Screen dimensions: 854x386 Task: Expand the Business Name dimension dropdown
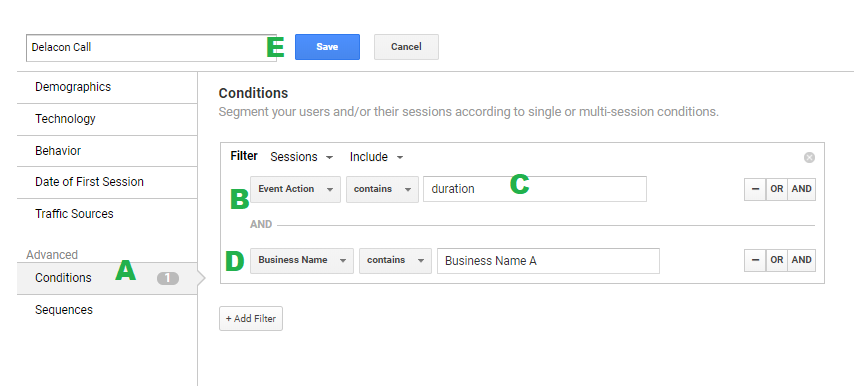tap(302, 260)
